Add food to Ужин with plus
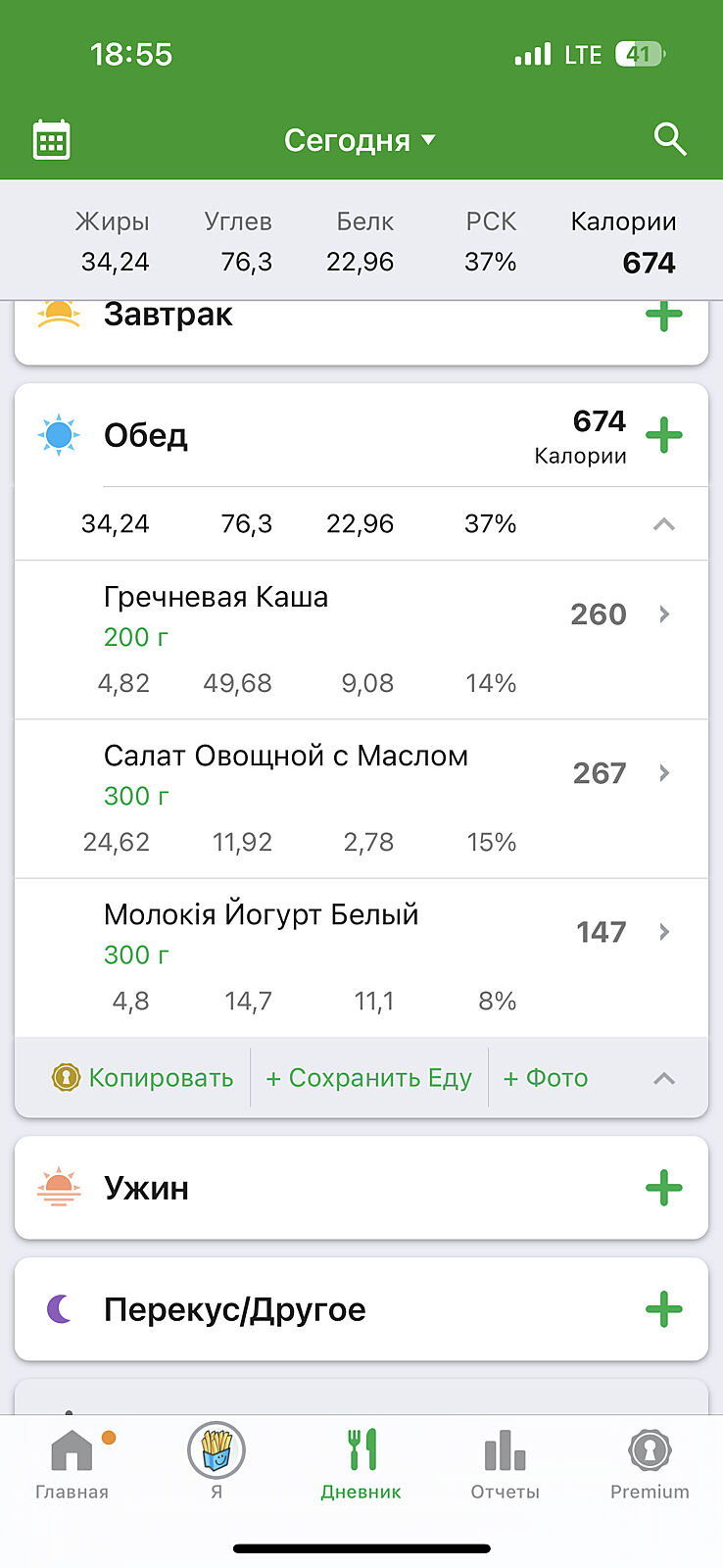The height and width of the screenshot is (1568, 723). (663, 1188)
